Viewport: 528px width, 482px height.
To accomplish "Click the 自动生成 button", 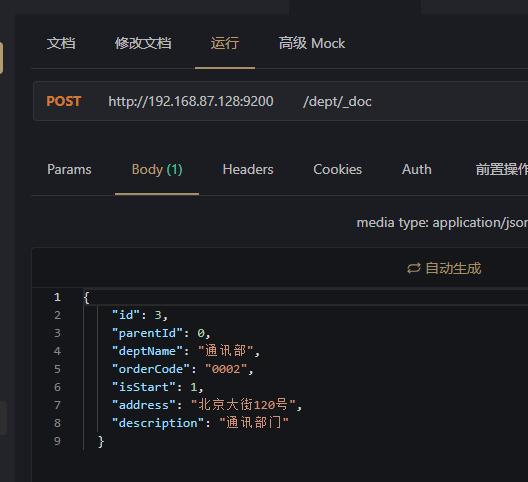I will [x=444, y=268].
